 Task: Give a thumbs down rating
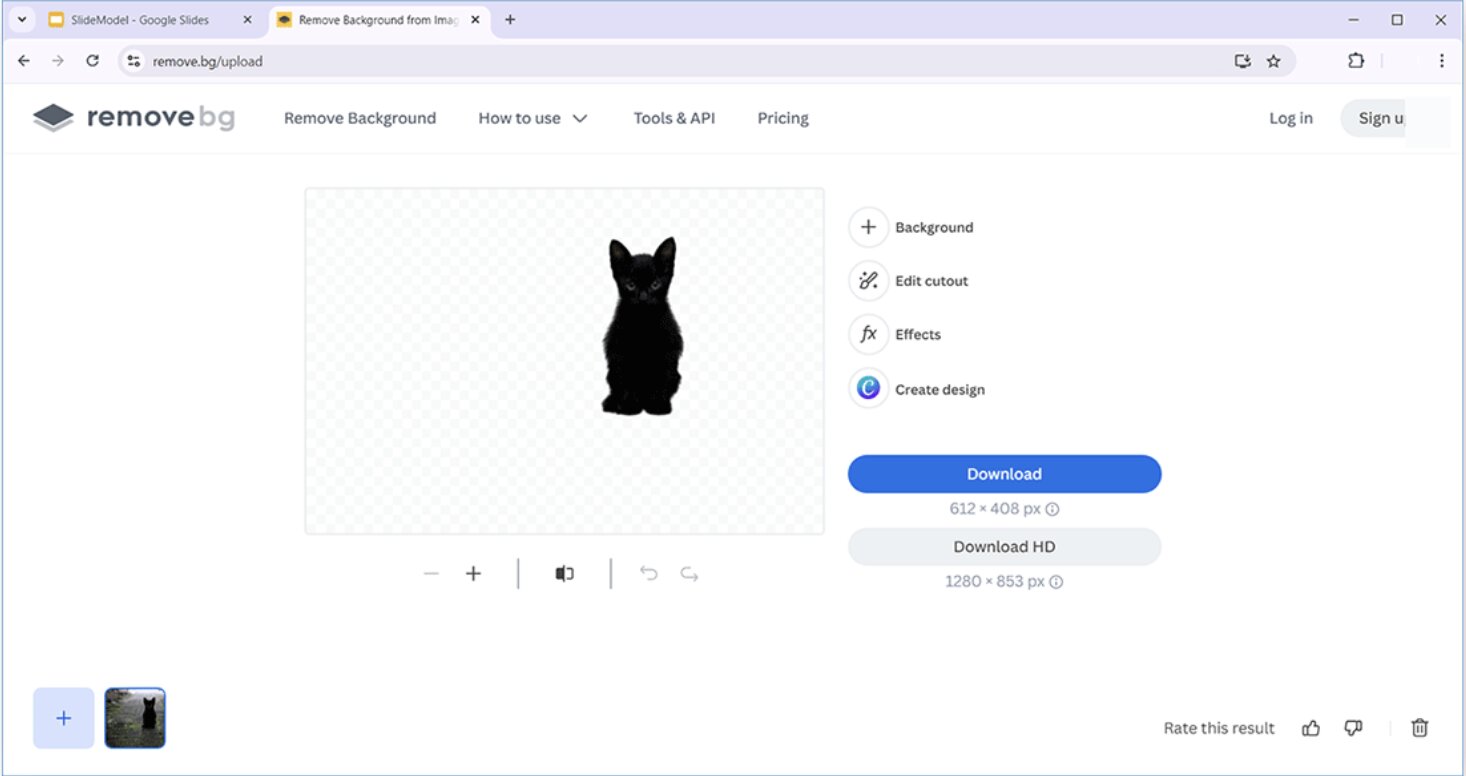click(x=1353, y=728)
